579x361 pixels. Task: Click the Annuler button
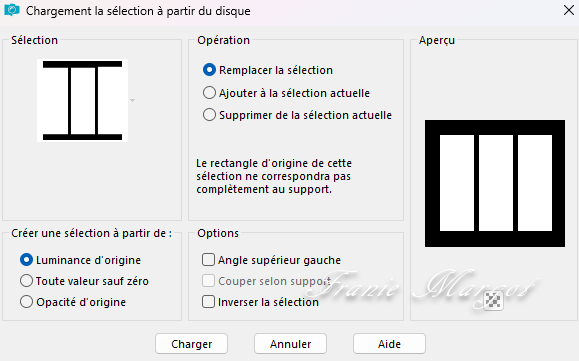click(x=290, y=344)
